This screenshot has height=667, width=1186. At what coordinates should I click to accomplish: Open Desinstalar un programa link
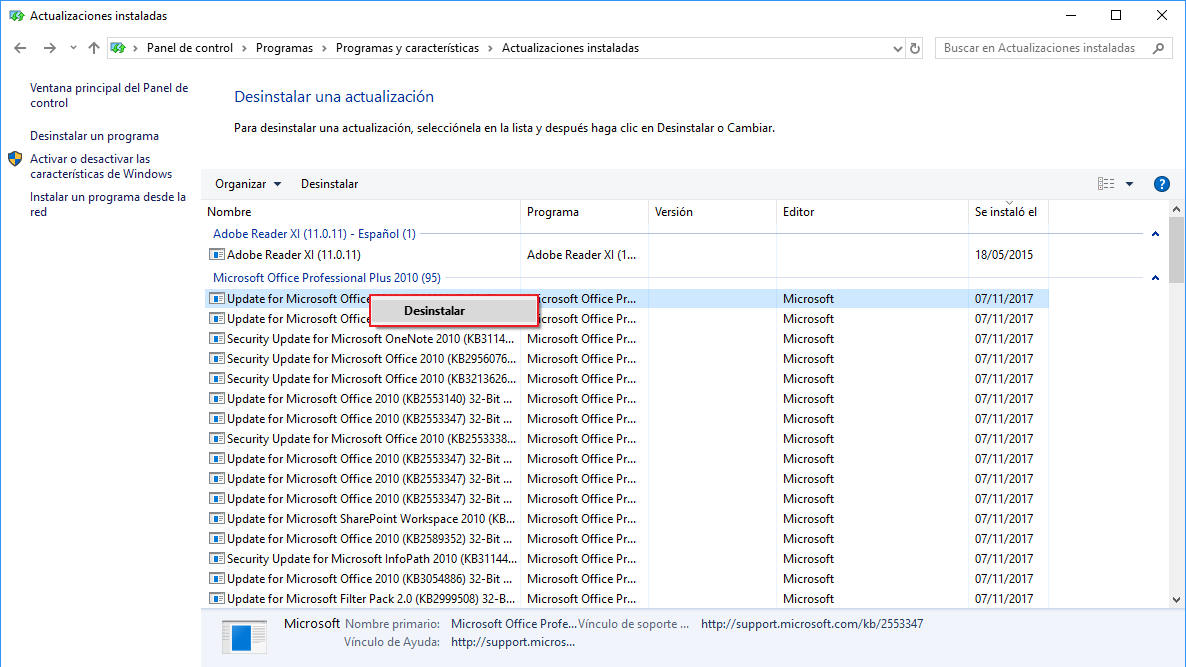click(x=95, y=136)
